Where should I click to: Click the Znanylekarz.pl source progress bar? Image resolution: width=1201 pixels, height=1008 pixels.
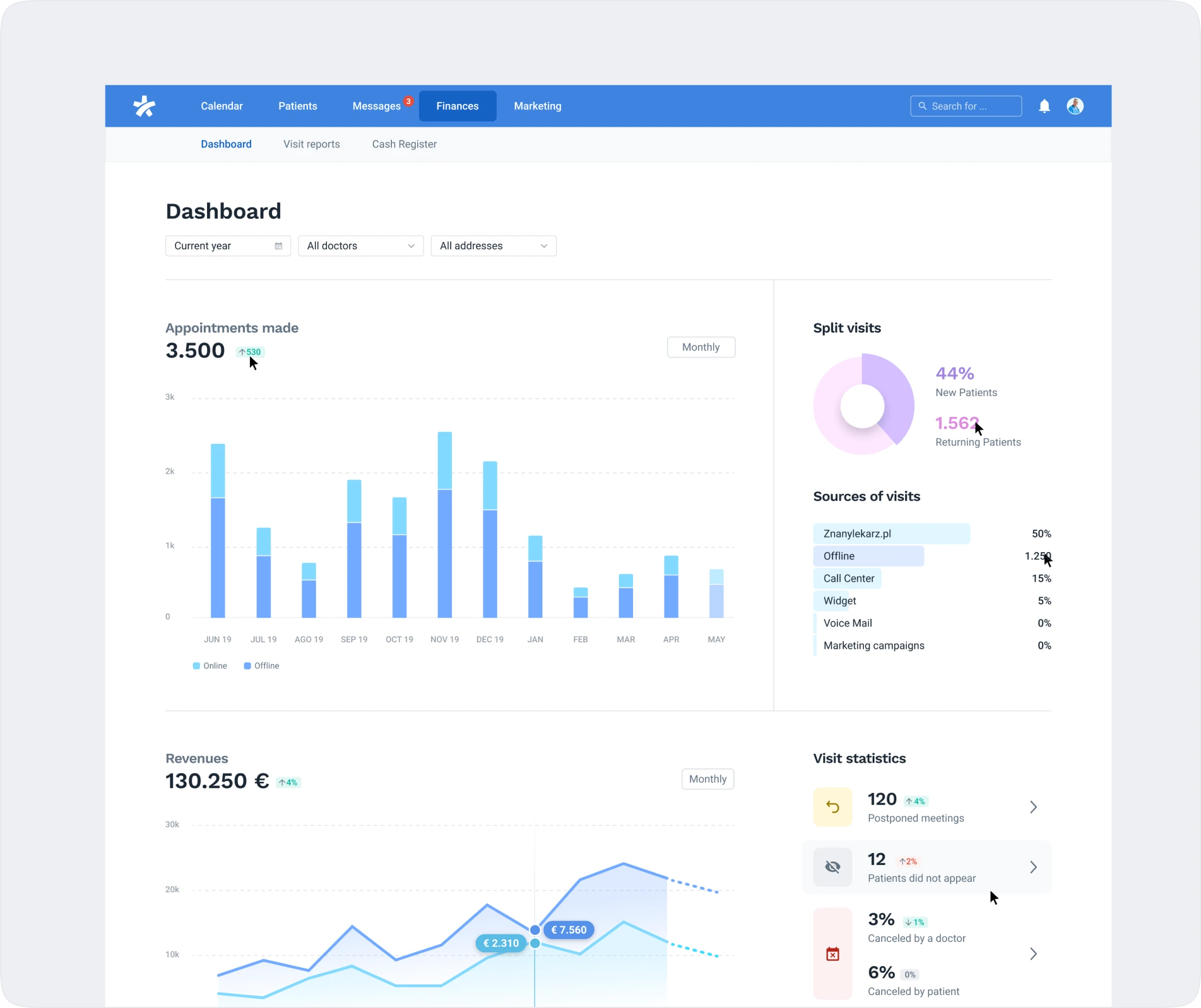coord(892,533)
